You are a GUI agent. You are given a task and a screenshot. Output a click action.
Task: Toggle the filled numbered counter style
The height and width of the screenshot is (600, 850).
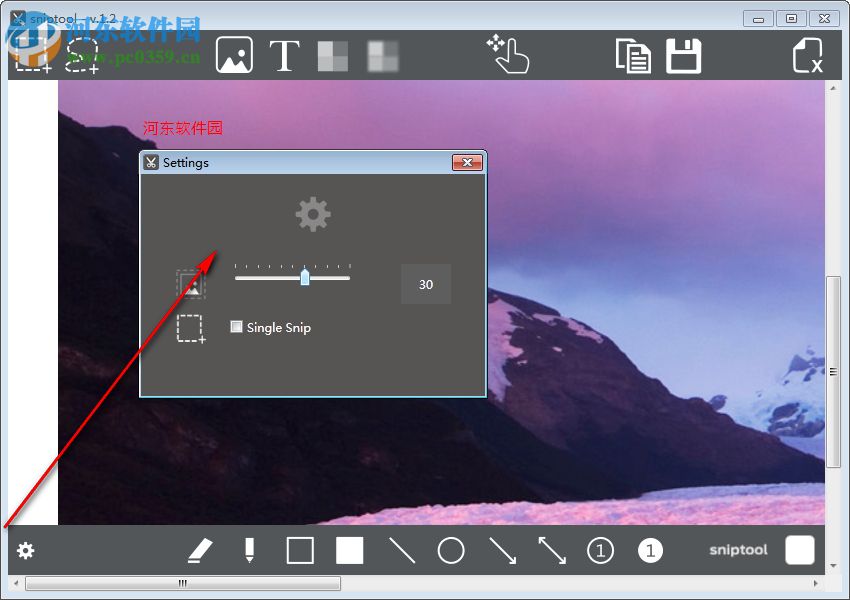coord(650,549)
